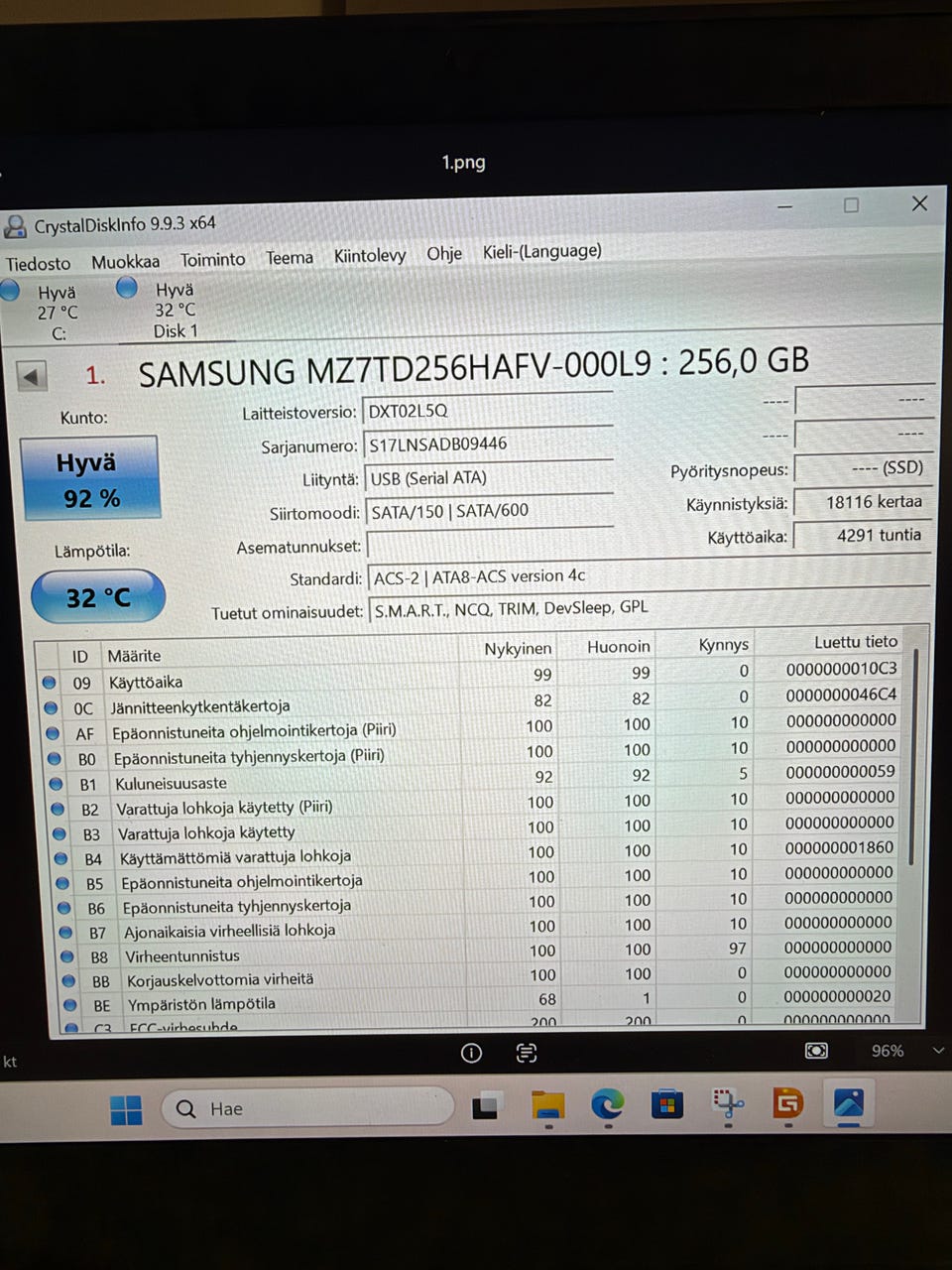Open the Tiedosto menu
Image resolution: width=952 pixels, height=1270 pixels.
point(39,264)
